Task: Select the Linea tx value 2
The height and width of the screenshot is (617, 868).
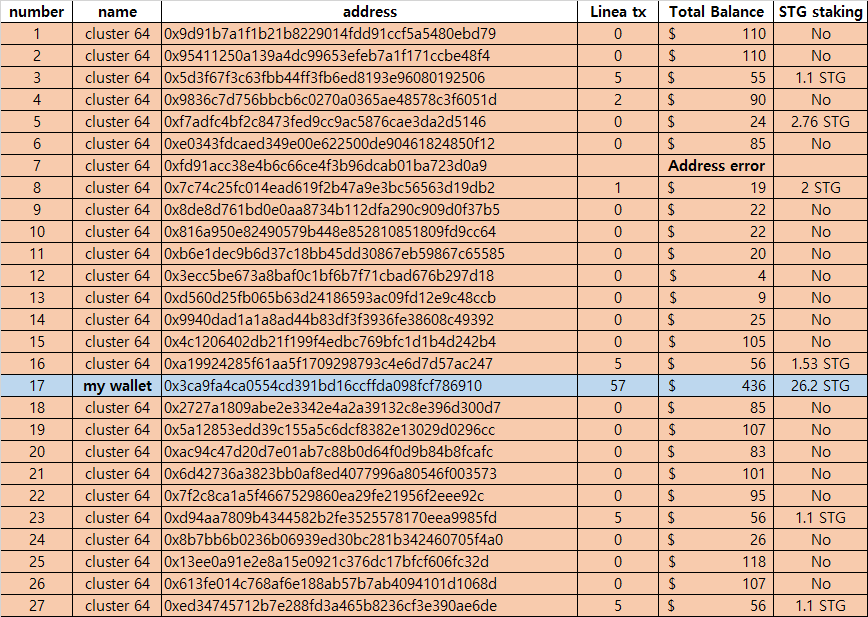Action: click(x=618, y=100)
